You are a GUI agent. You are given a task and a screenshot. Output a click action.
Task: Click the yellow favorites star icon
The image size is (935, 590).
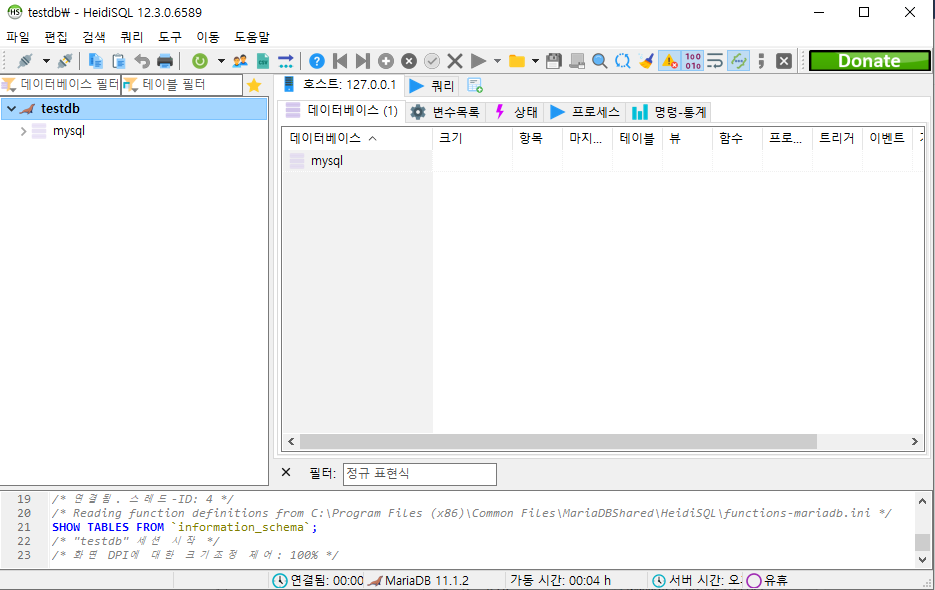(x=254, y=85)
